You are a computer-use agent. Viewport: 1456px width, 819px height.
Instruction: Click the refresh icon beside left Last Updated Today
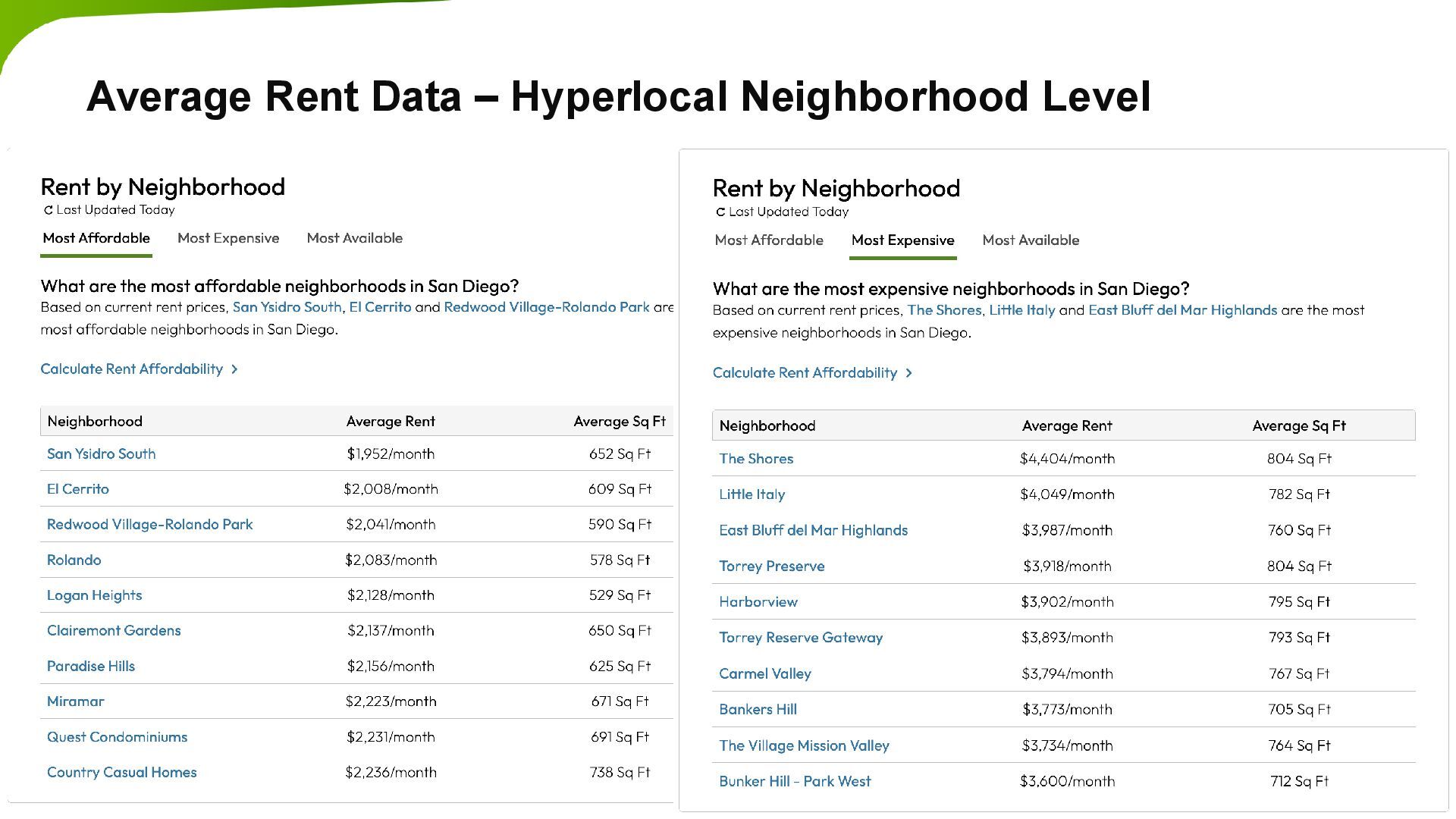[x=49, y=211]
